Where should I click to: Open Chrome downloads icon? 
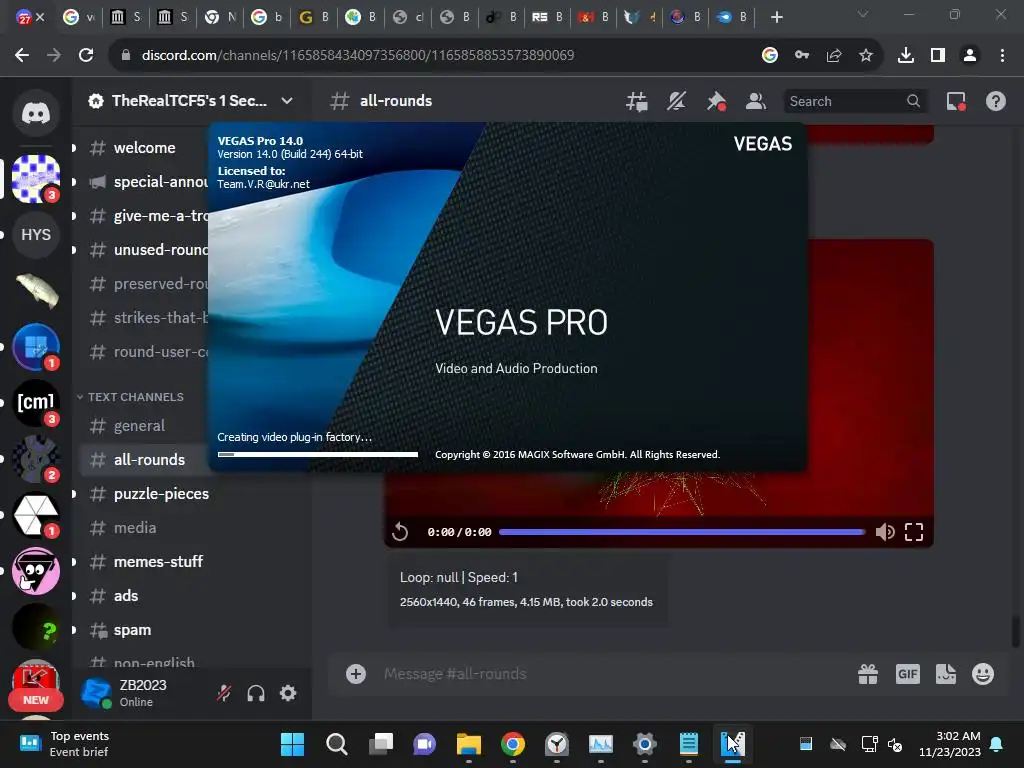[906, 55]
